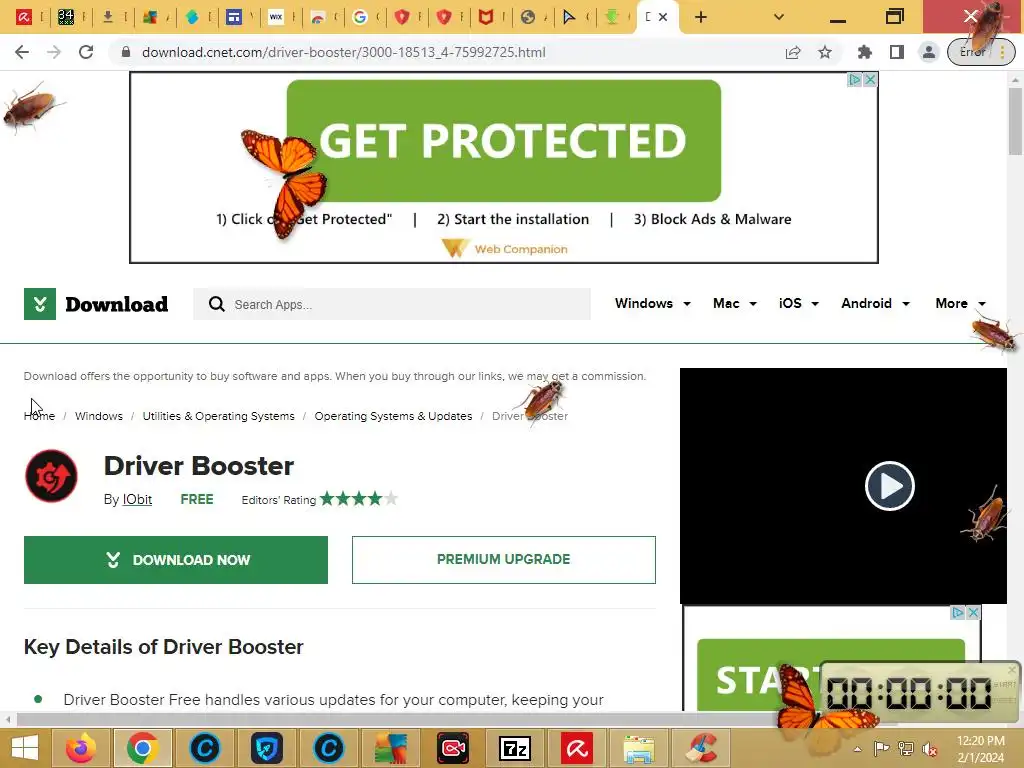Show hidden system tray icons
This screenshot has height=768, width=1024.
click(857, 749)
